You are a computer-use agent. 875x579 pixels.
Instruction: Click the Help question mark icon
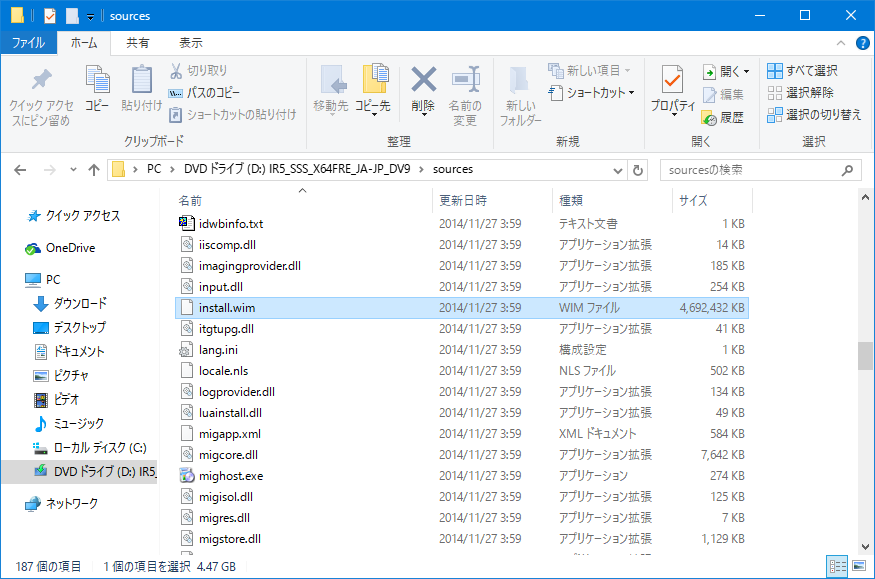click(x=862, y=43)
